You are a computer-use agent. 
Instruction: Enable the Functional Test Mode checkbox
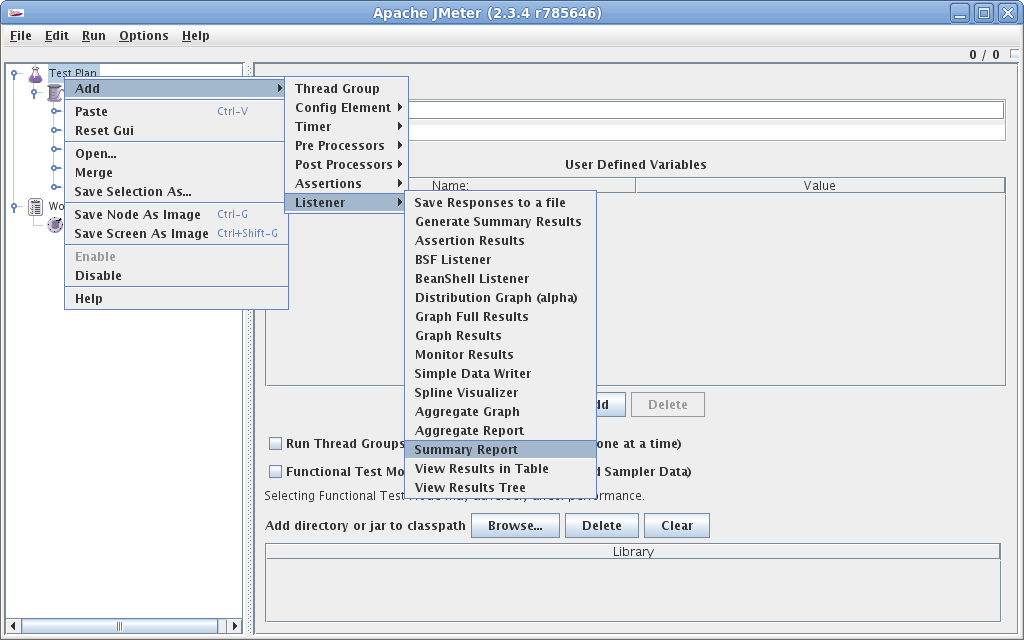pos(276,472)
